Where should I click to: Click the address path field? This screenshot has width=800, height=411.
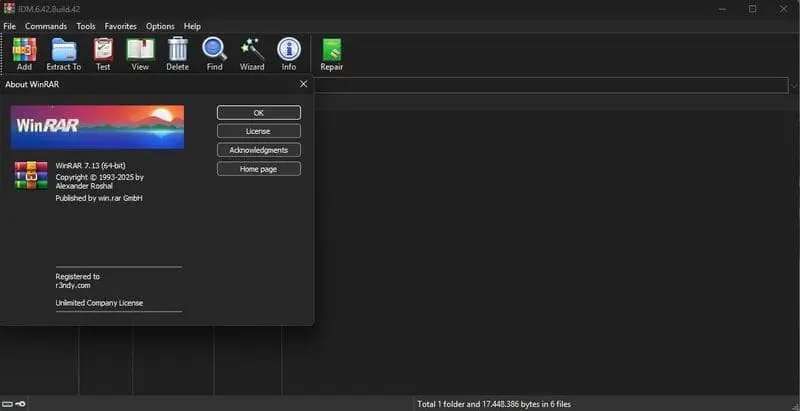[x=551, y=86]
